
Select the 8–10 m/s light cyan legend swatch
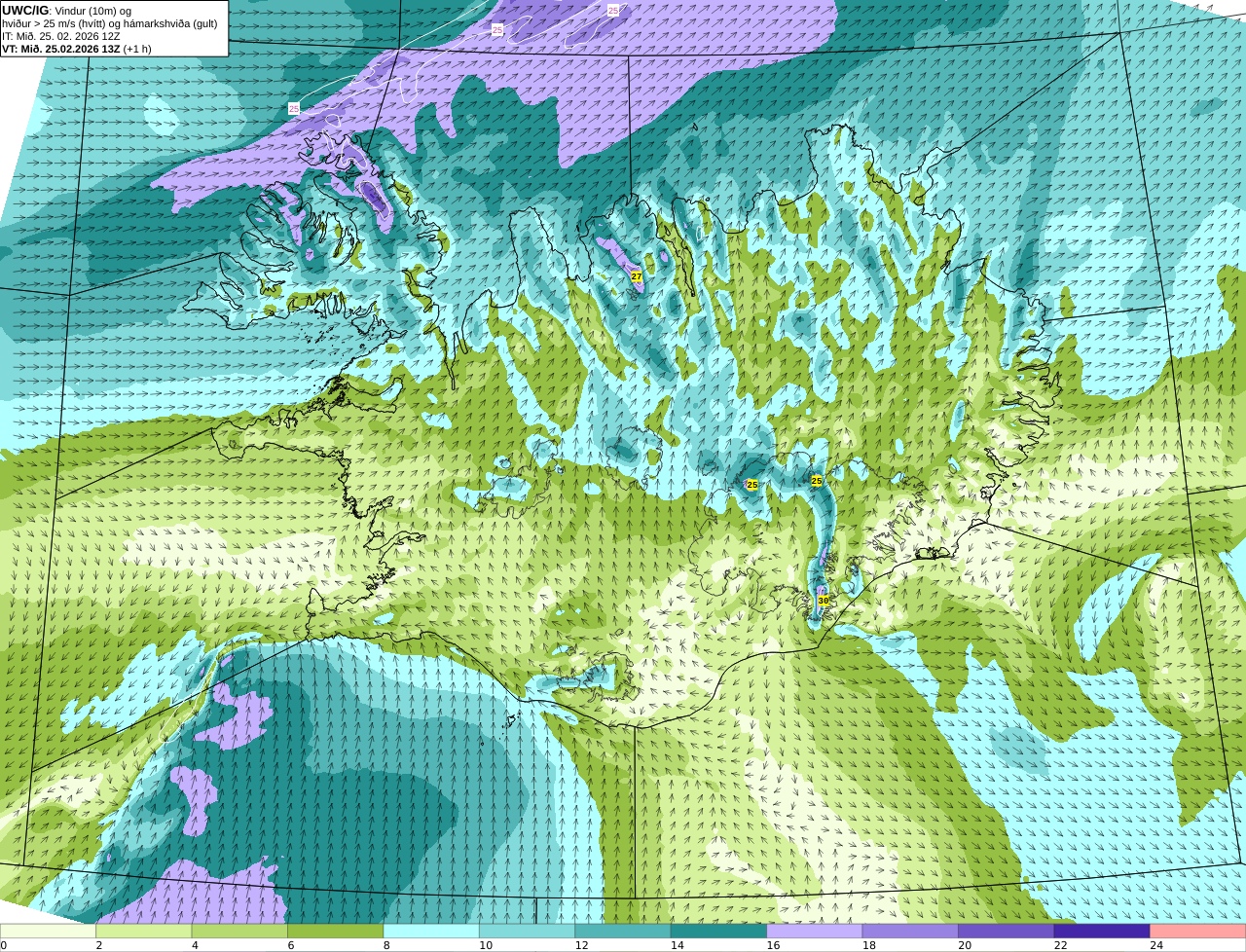[x=431, y=931]
